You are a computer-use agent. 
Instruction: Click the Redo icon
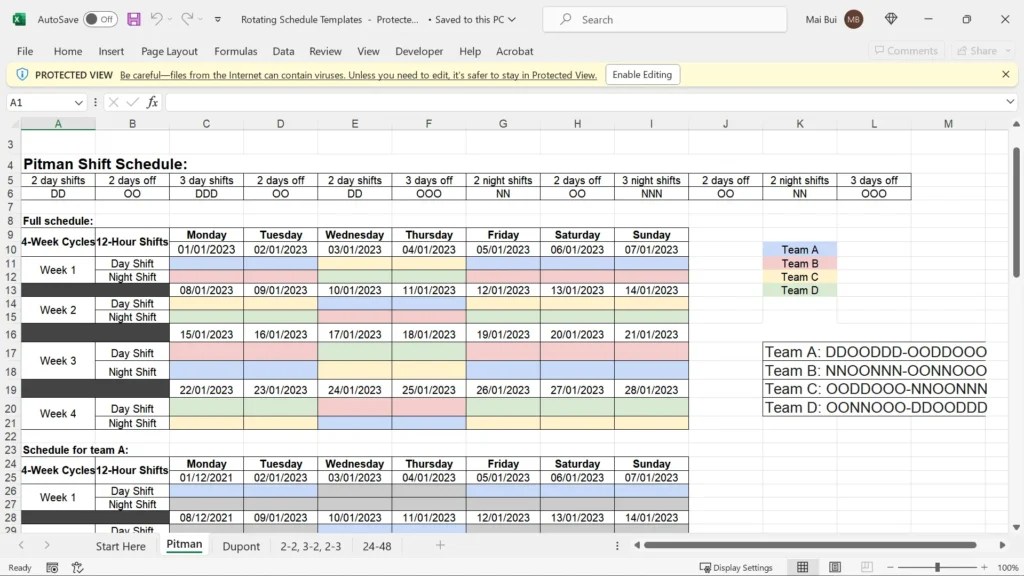[188, 19]
